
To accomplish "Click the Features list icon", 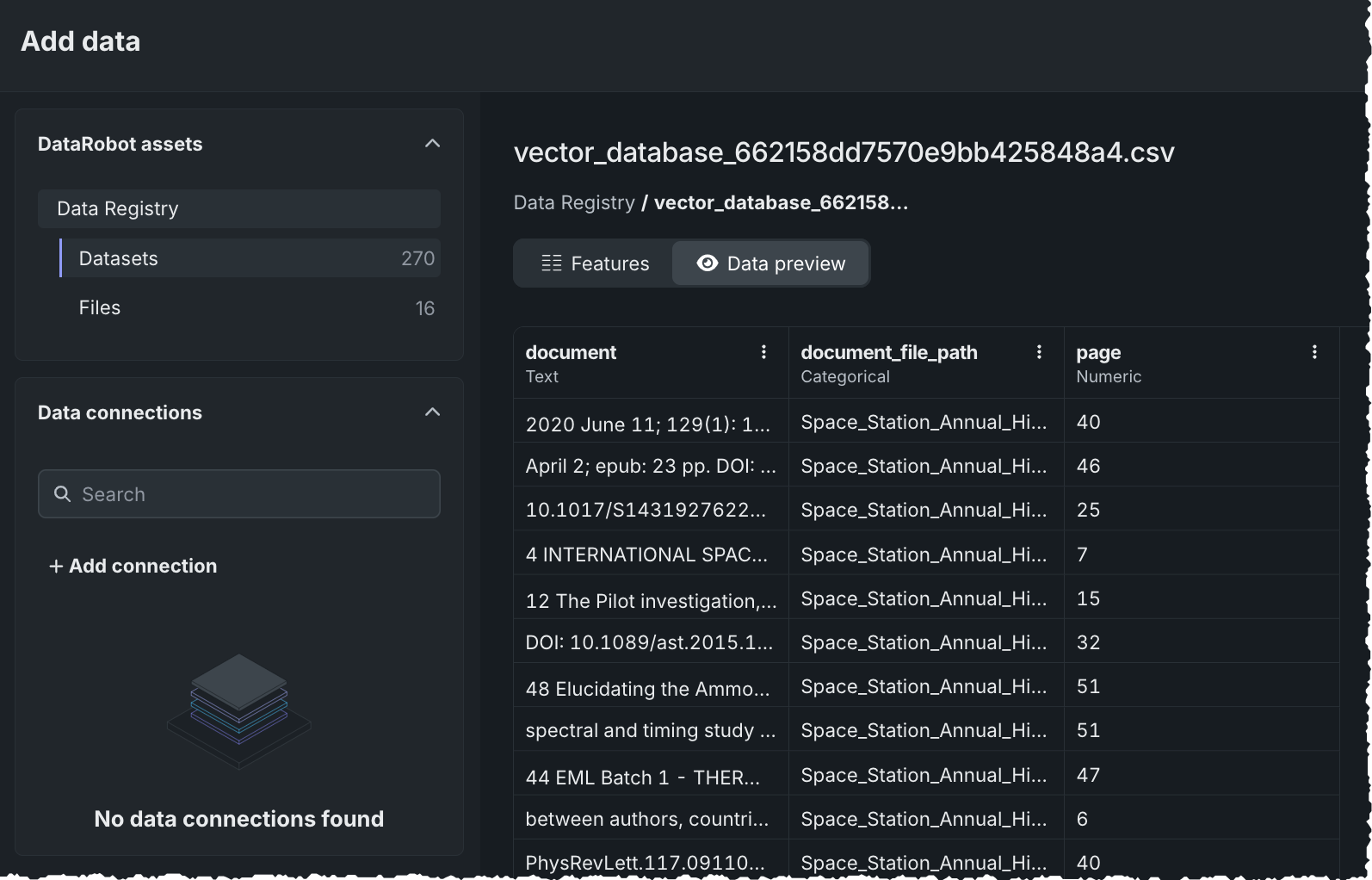I will (x=551, y=263).
